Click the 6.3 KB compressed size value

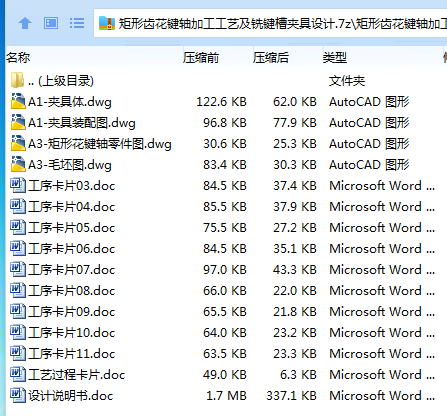click(x=298, y=375)
